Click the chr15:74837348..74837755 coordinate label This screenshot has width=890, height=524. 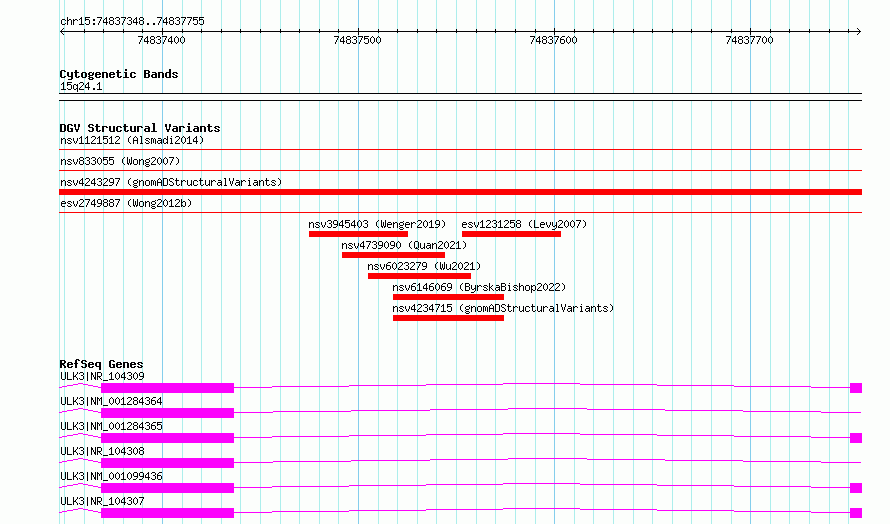click(132, 22)
